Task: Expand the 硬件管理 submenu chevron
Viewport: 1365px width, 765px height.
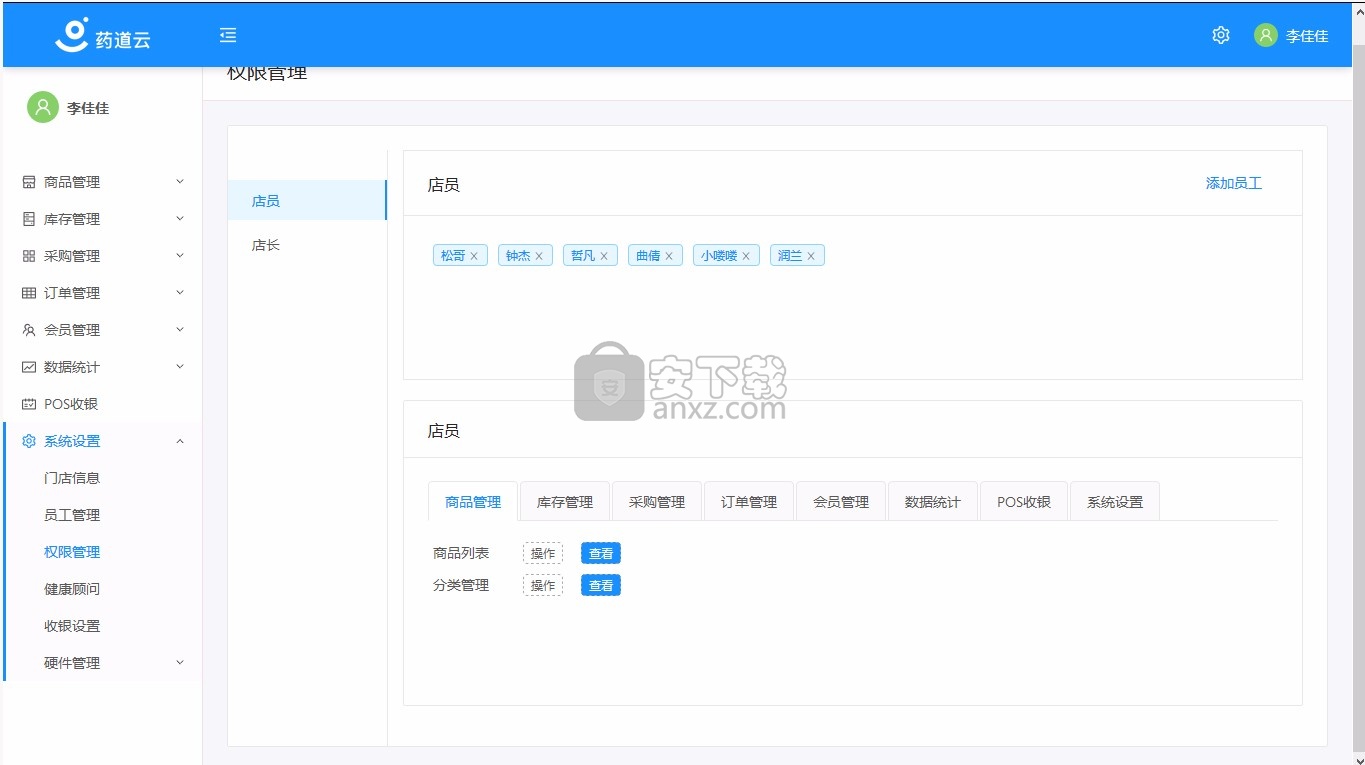Action: (x=180, y=662)
